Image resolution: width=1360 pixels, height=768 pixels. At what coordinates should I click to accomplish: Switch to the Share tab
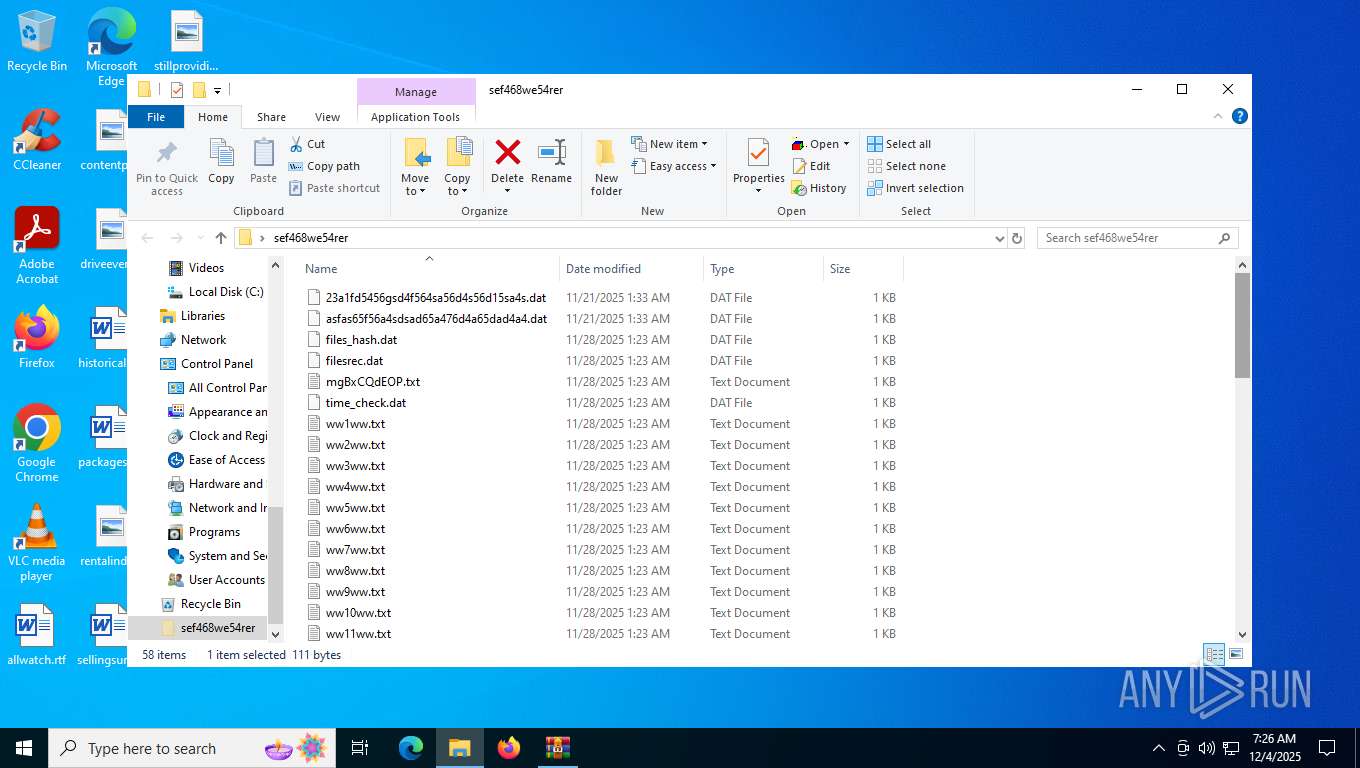coord(271,117)
